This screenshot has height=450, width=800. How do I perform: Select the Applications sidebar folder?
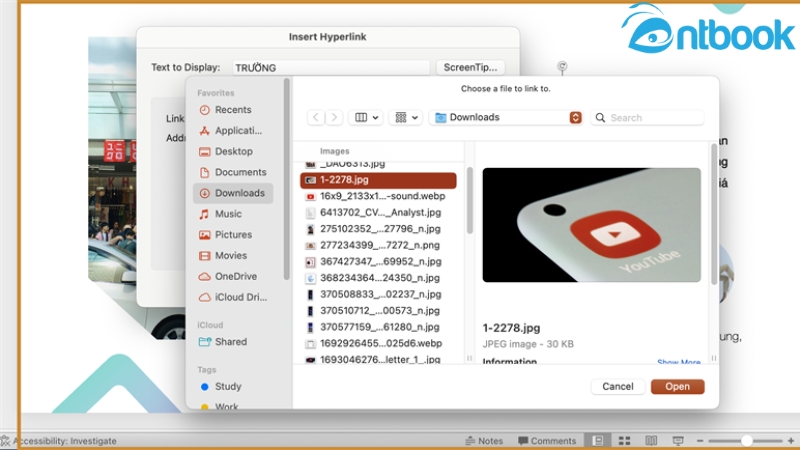pyautogui.click(x=233, y=131)
